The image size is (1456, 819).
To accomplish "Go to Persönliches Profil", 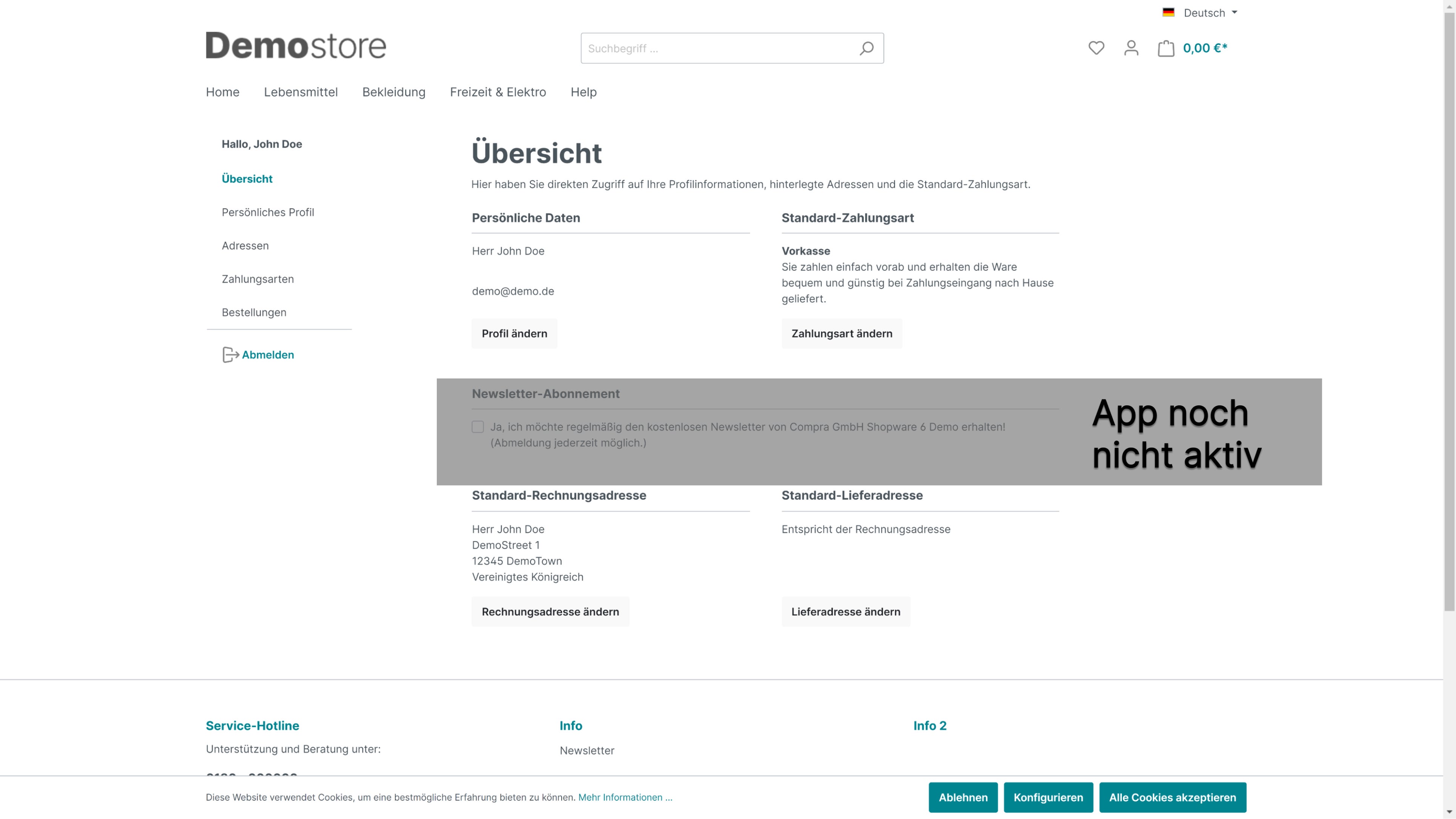I will coord(268,212).
